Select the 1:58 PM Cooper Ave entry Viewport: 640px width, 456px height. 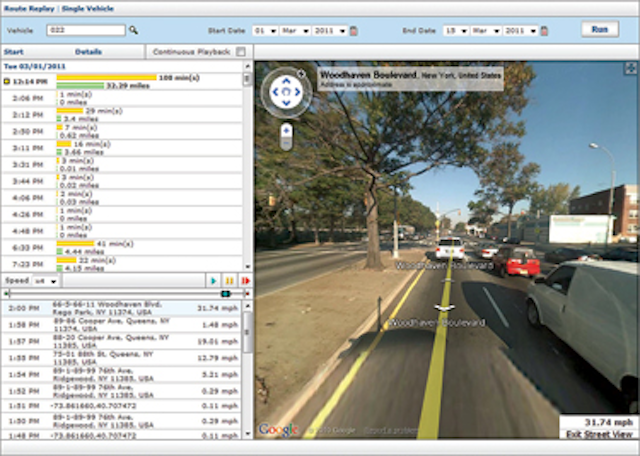(x=121, y=325)
